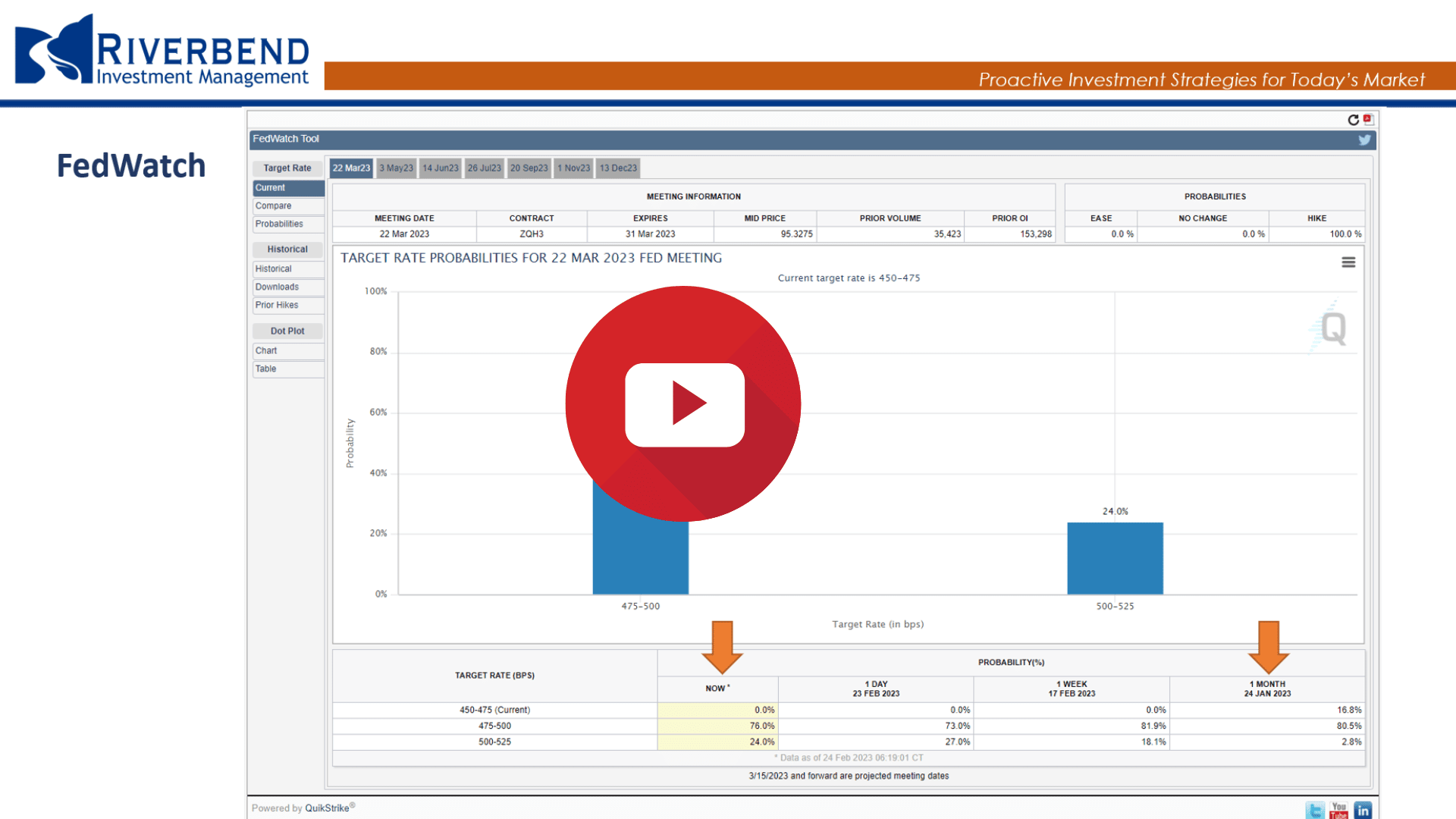Click the contract value ZQH3
Viewport: 1456px width, 819px height.
pyautogui.click(x=532, y=234)
